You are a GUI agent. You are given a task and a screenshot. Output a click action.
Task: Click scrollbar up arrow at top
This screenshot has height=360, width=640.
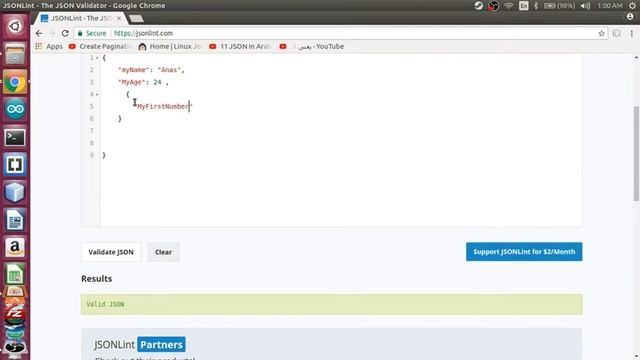[636, 58]
